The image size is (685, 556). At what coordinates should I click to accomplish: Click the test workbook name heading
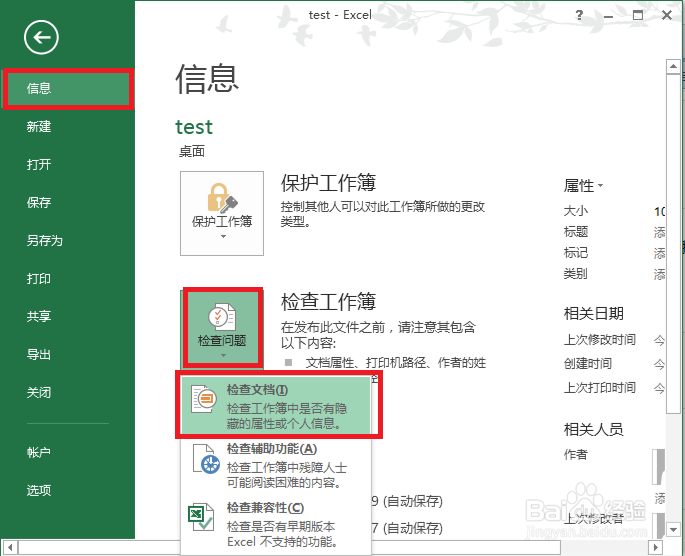coord(194,128)
